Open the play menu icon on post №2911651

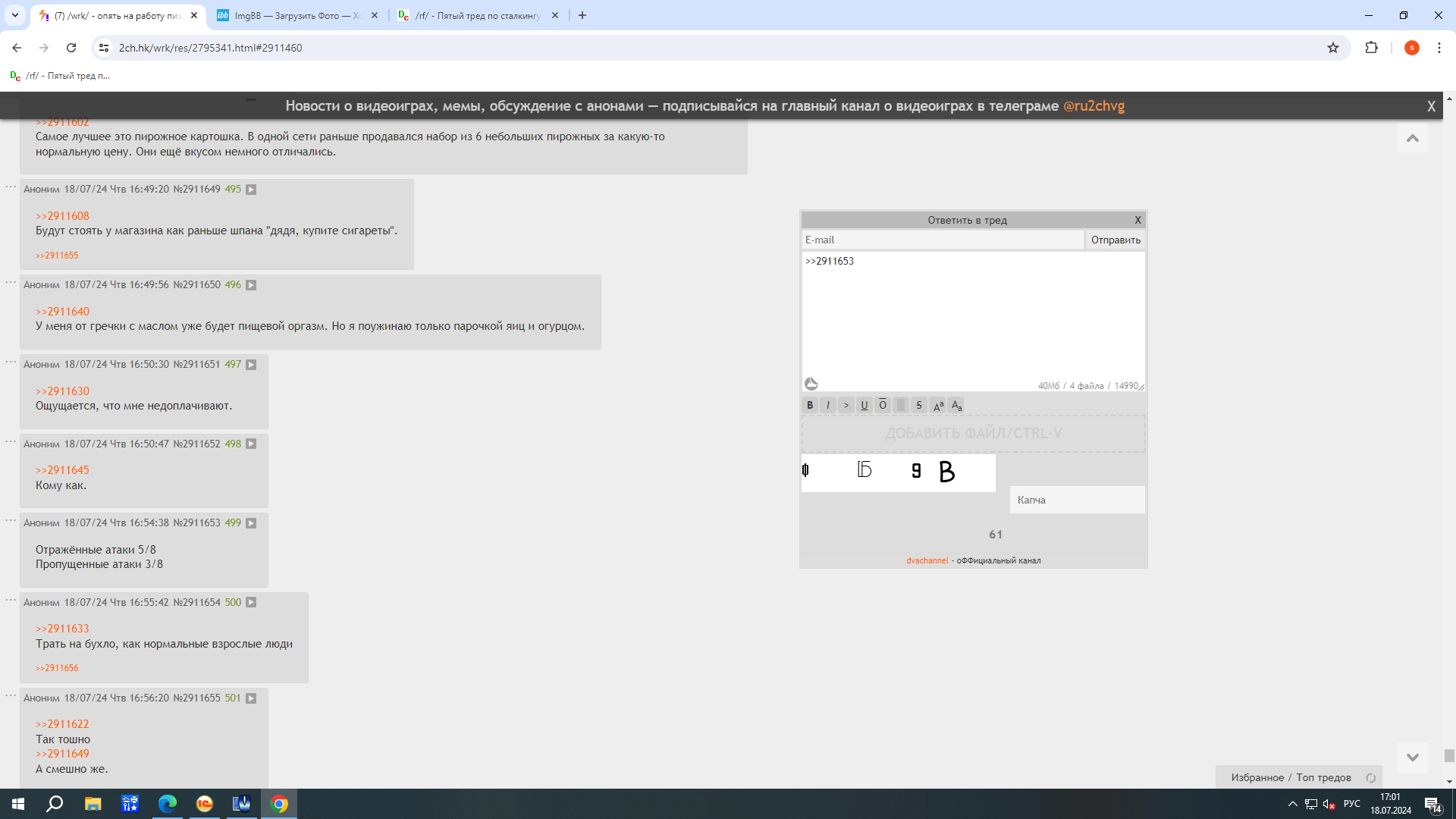(251, 365)
